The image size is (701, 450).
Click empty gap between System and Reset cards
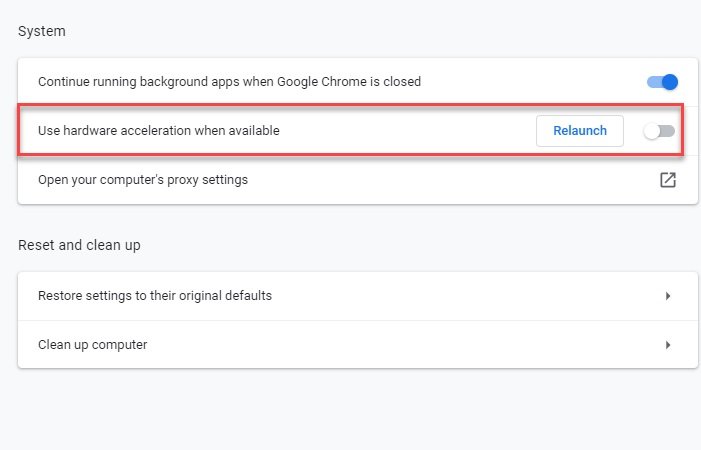pyautogui.click(x=358, y=221)
